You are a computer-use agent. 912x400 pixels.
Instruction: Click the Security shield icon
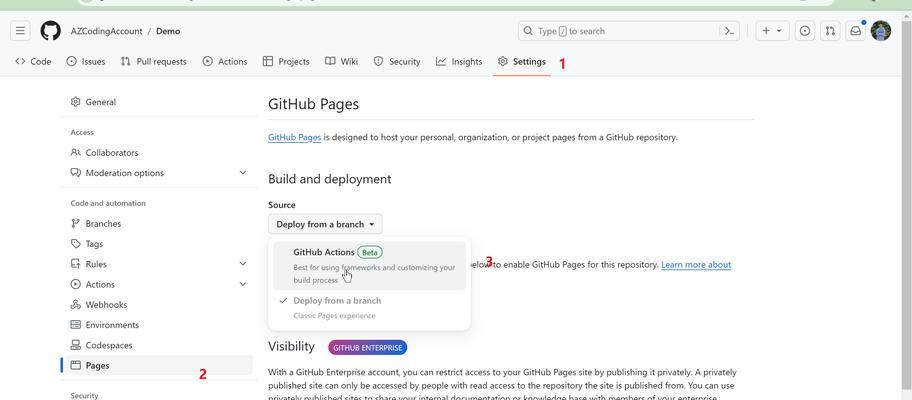point(378,61)
